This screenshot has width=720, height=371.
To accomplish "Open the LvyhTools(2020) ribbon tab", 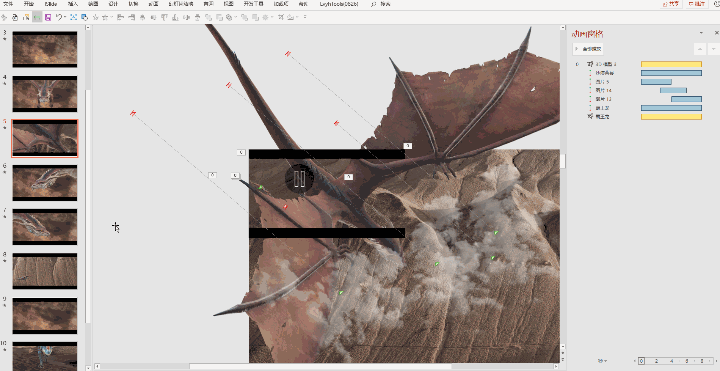I will (339, 4).
